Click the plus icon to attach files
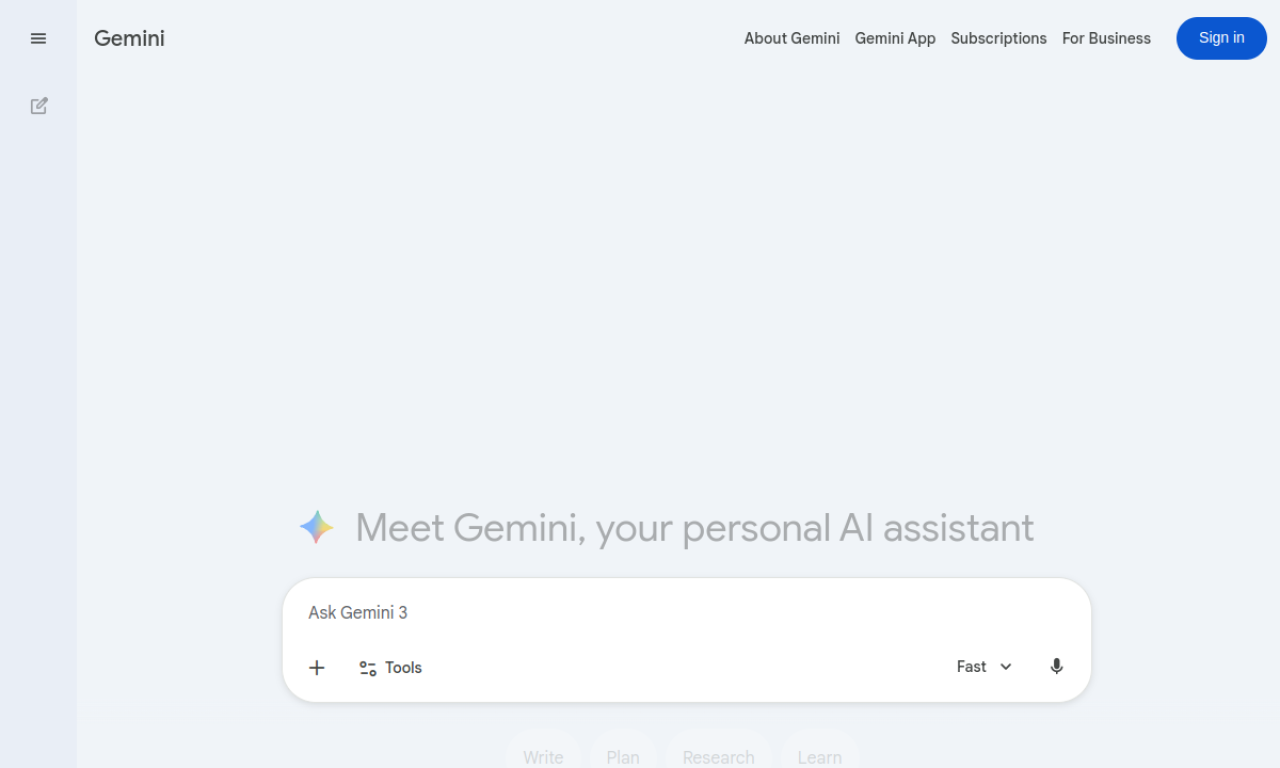Viewport: 1280px width, 768px height. 316,667
